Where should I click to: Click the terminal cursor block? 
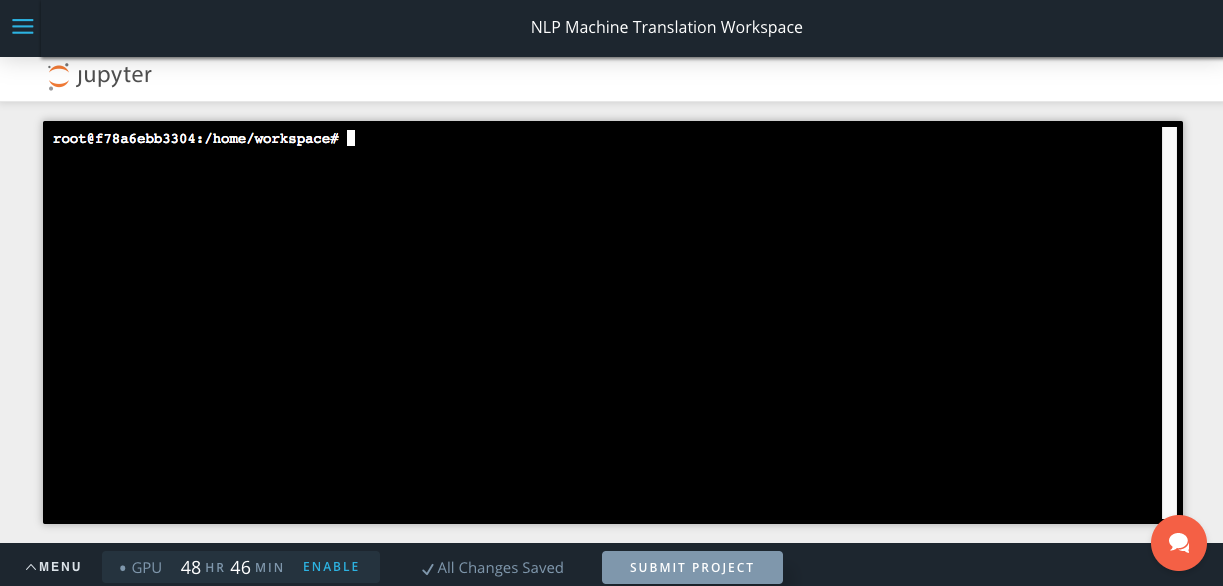click(351, 138)
